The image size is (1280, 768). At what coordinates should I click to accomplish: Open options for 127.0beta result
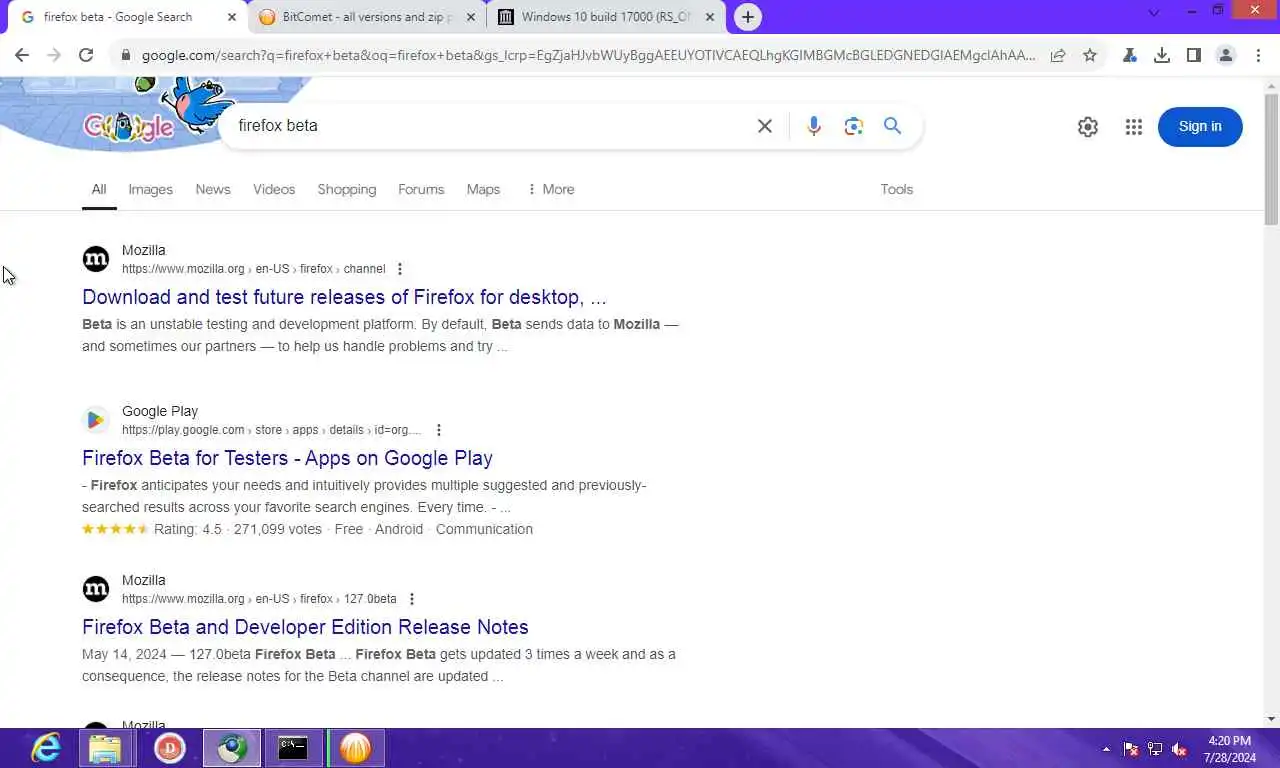(411, 599)
